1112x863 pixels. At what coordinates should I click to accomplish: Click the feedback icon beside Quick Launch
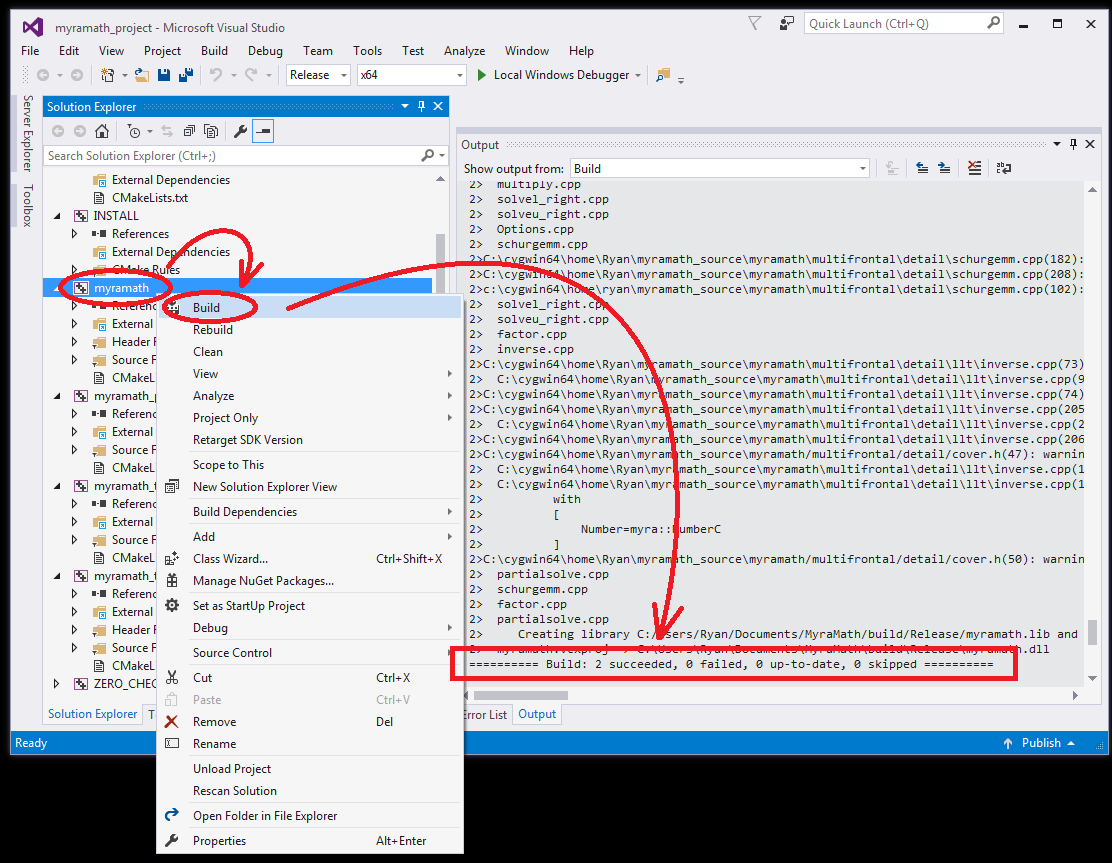coord(786,23)
